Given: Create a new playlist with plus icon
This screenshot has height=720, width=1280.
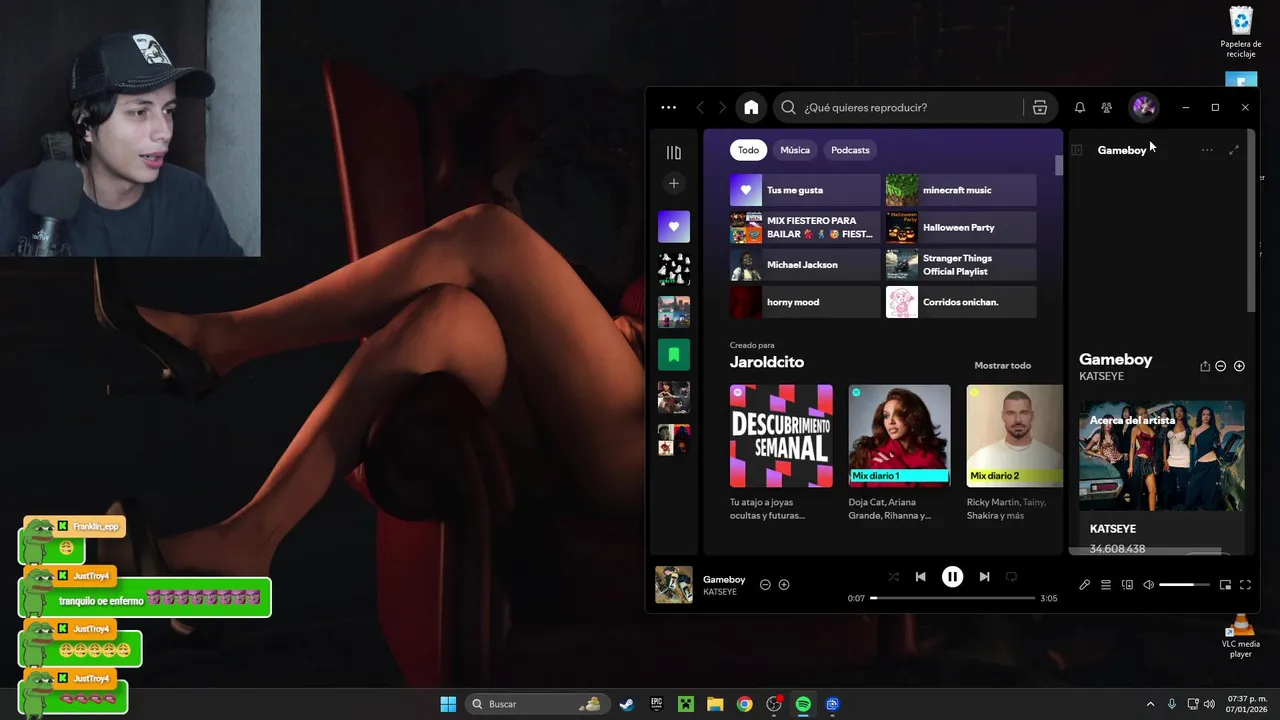Looking at the screenshot, I should click(x=674, y=183).
